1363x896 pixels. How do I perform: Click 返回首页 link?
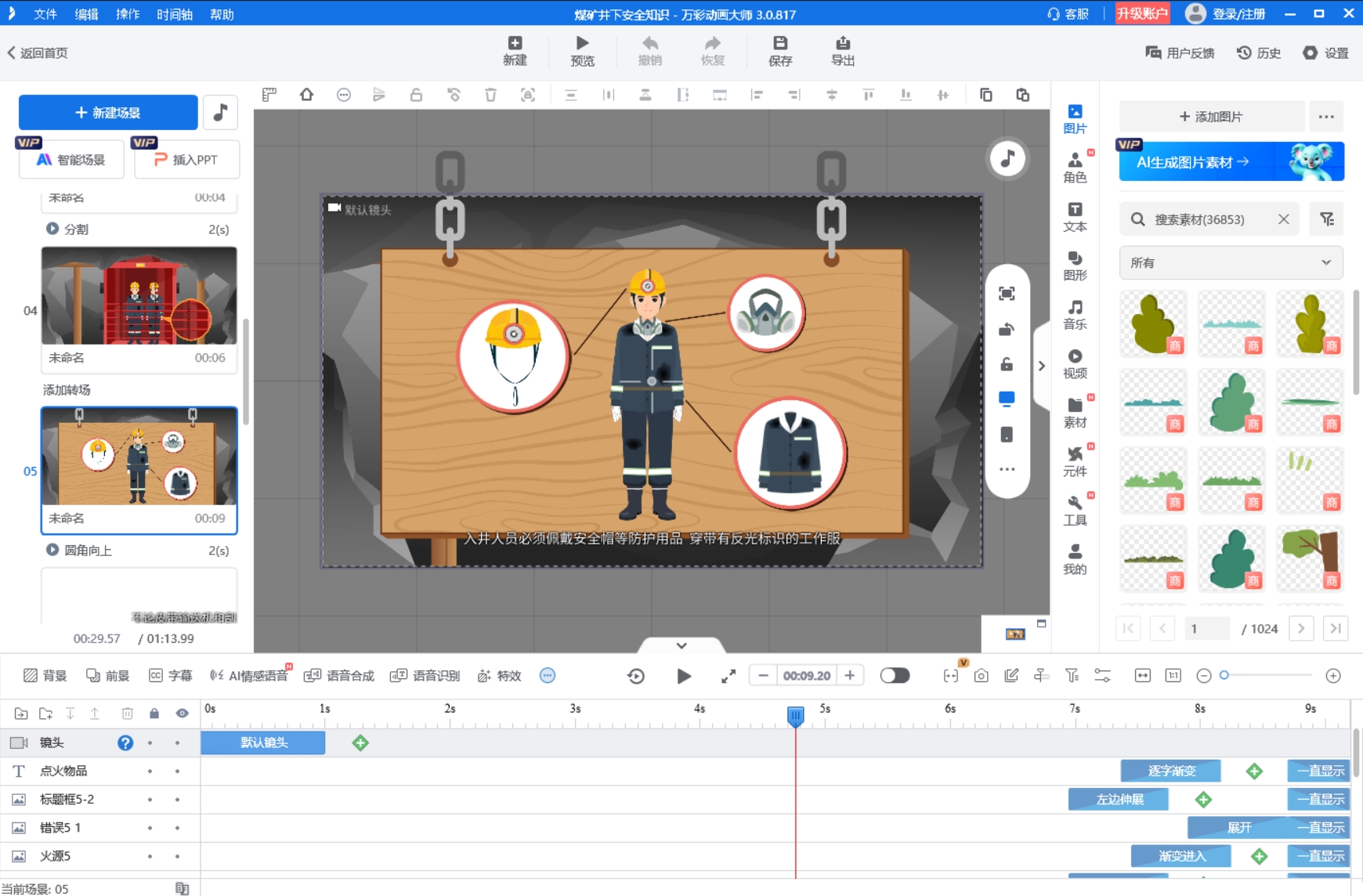coord(38,52)
